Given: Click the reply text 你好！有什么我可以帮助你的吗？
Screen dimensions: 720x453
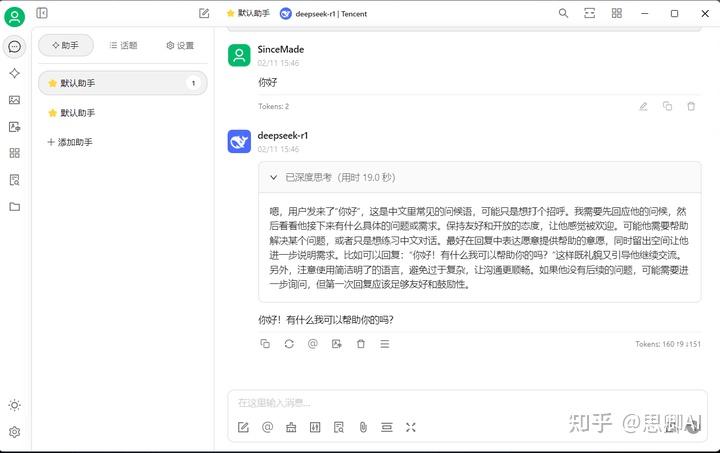Looking at the screenshot, I should click(326, 320).
